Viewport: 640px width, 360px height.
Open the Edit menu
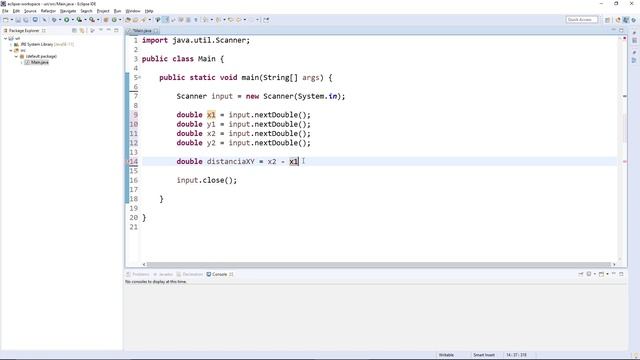16,11
